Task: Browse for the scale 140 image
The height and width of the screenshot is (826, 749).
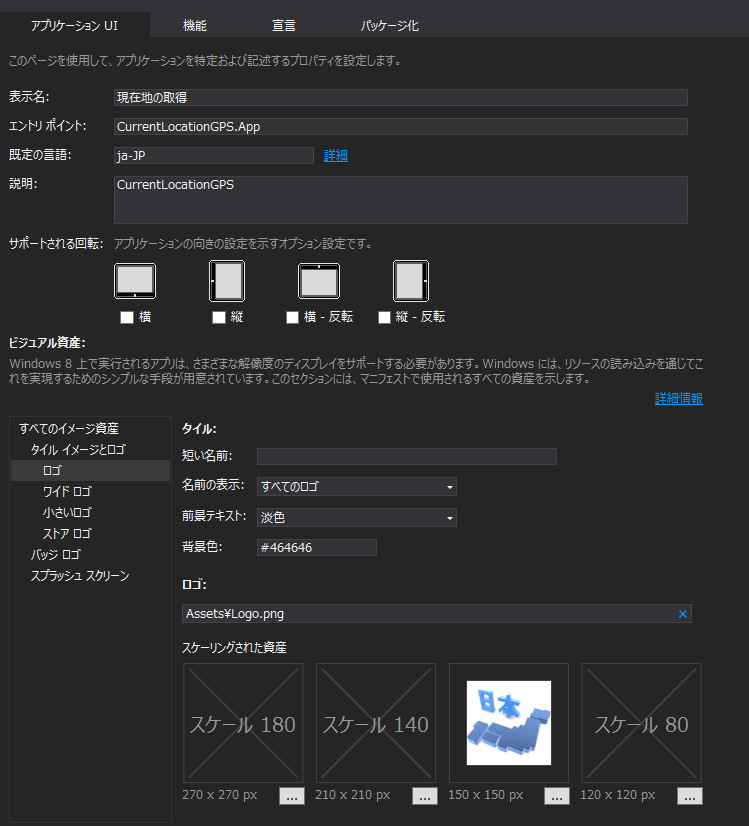Action: (425, 796)
